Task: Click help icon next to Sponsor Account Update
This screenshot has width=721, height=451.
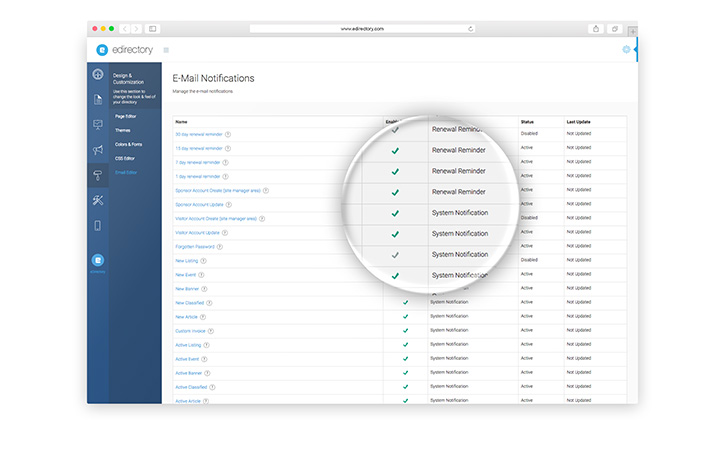Action: 229,205
